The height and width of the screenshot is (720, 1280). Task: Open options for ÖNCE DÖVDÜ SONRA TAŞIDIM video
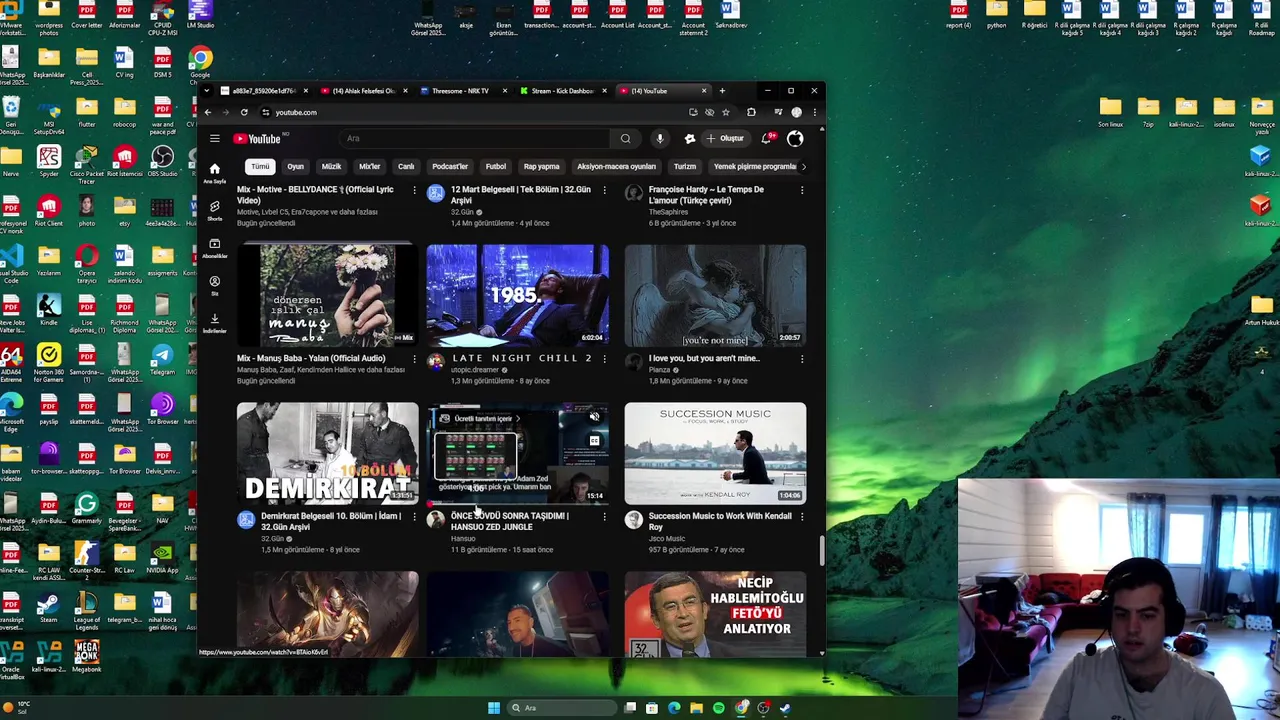pos(604,516)
